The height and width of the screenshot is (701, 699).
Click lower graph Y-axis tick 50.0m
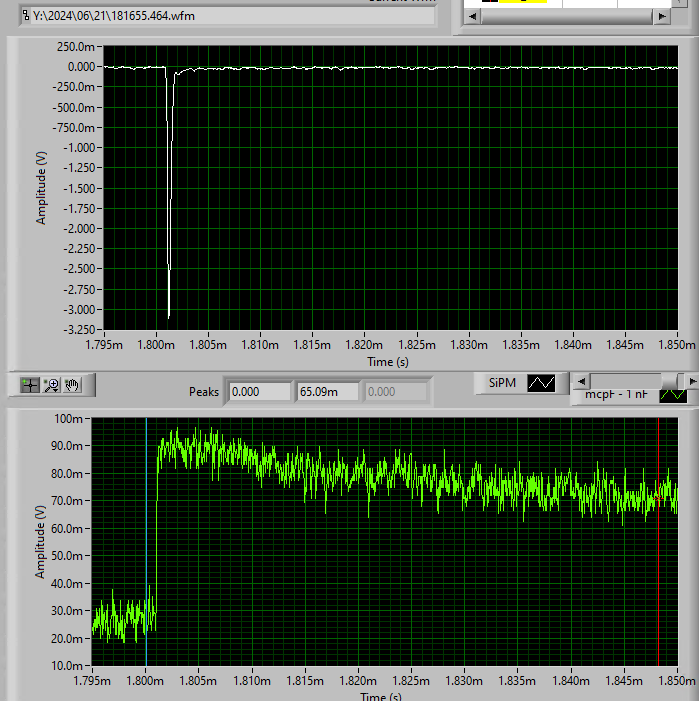(67, 556)
